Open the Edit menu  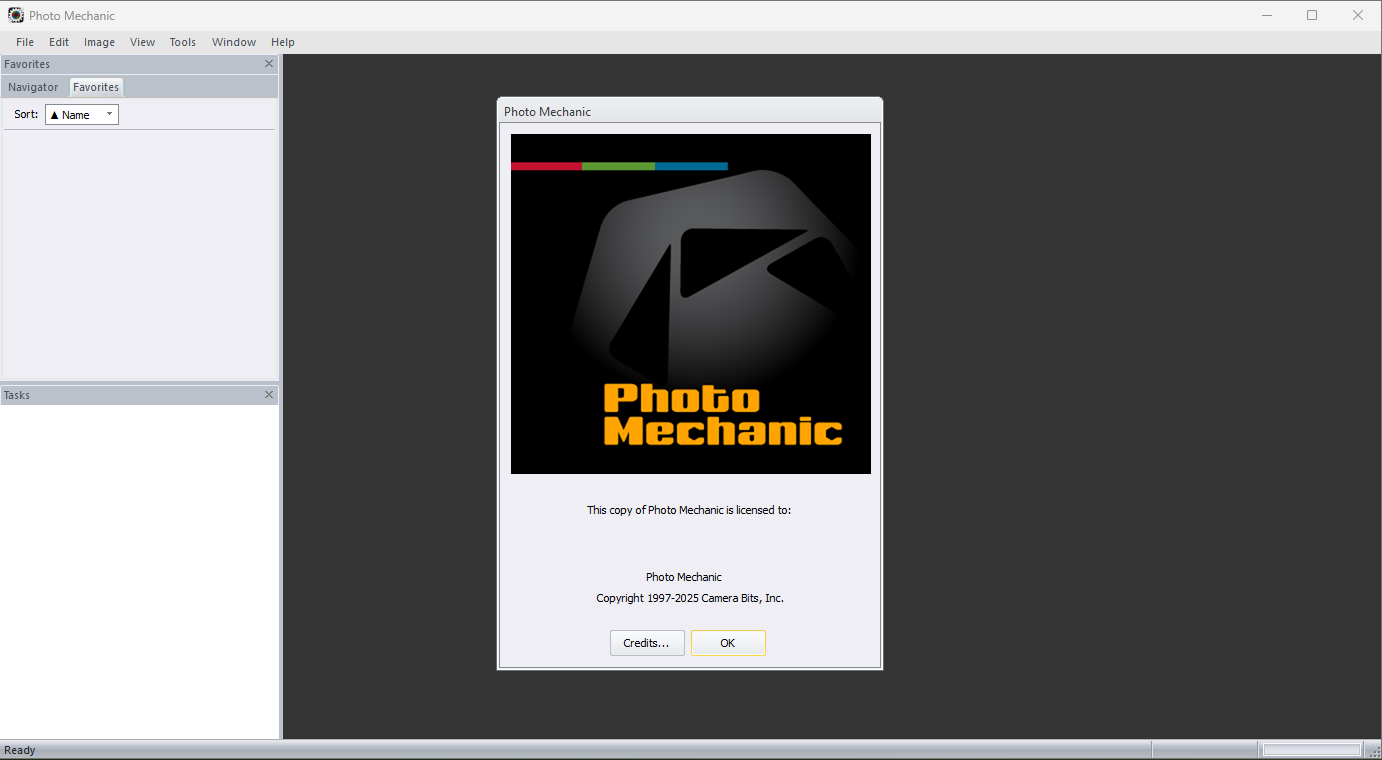click(59, 42)
